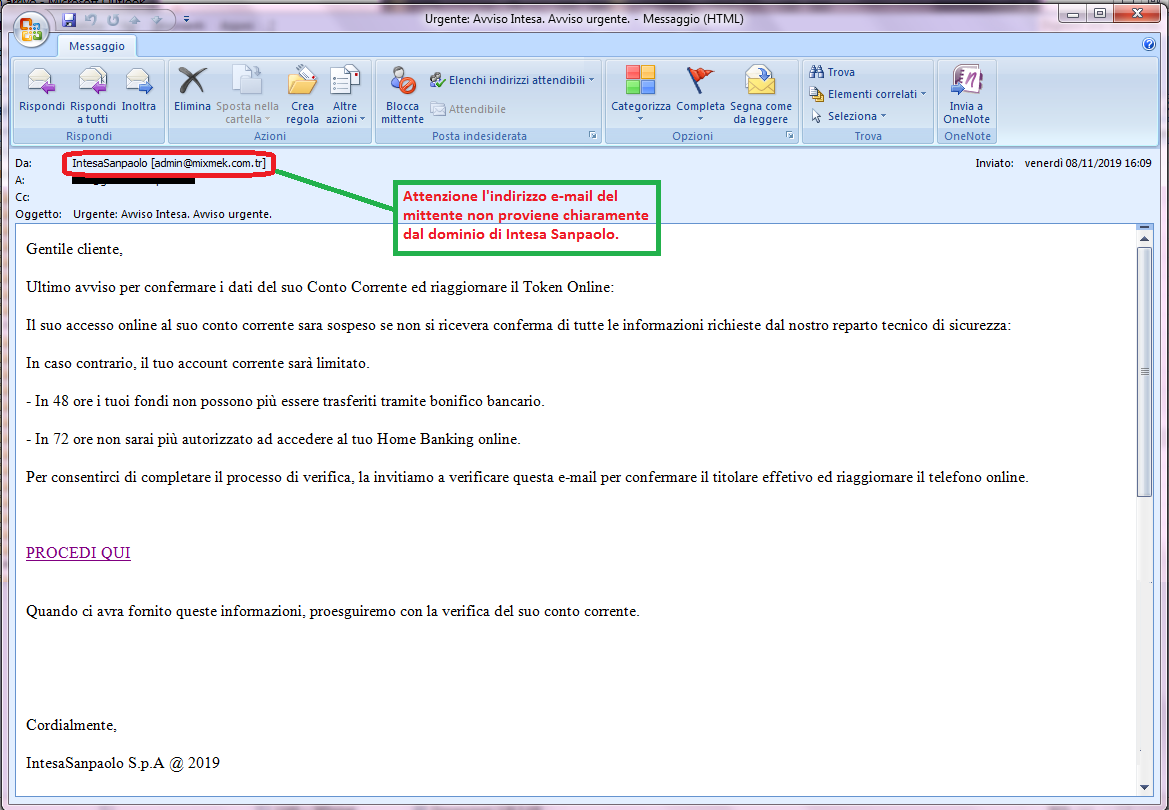Open the Sposta nella cartella dropdown

pyautogui.click(x=248, y=95)
